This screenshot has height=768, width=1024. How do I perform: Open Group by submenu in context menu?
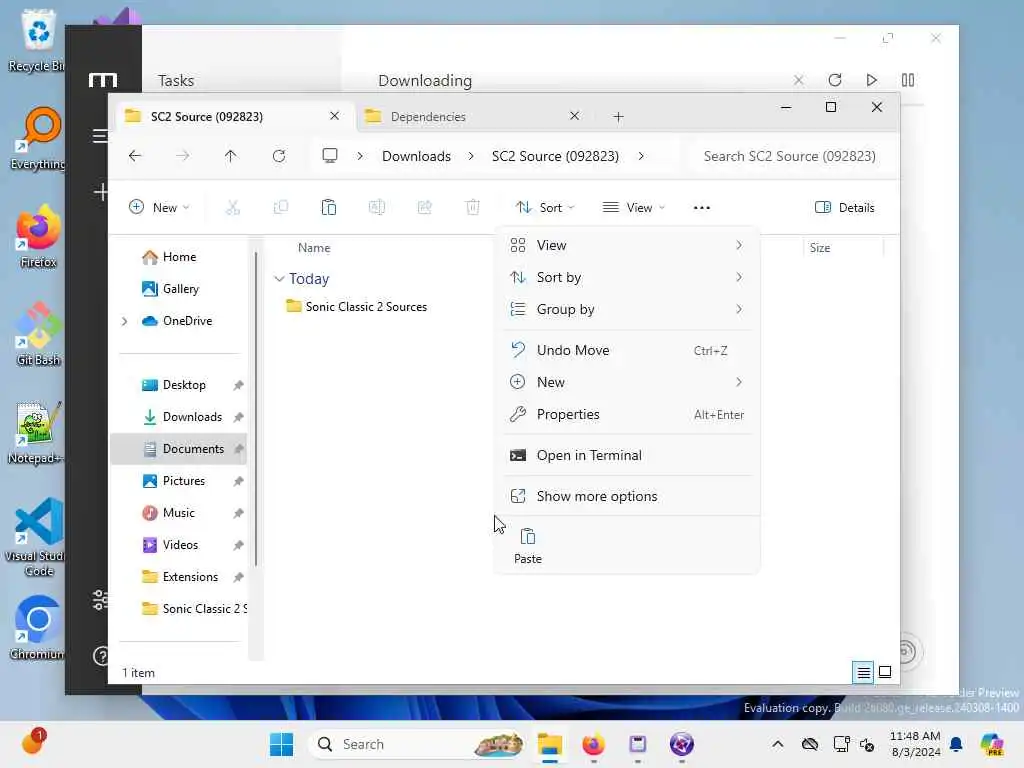coord(627,310)
